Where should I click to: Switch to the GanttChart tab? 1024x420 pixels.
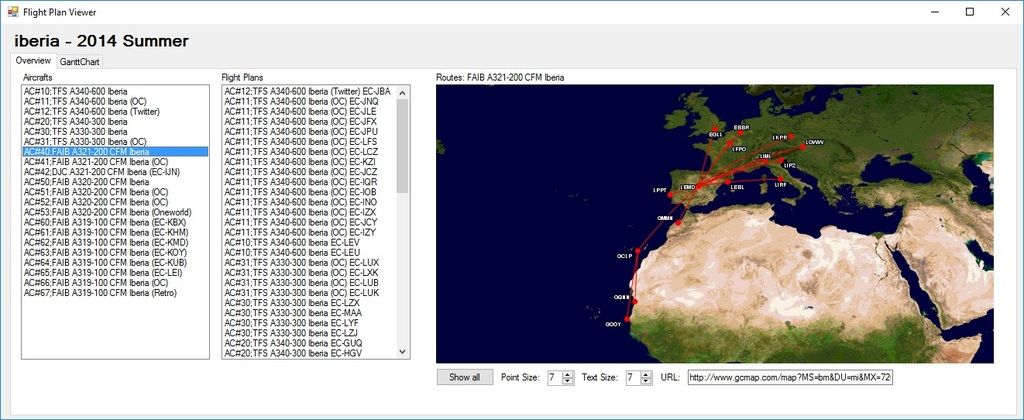point(80,62)
